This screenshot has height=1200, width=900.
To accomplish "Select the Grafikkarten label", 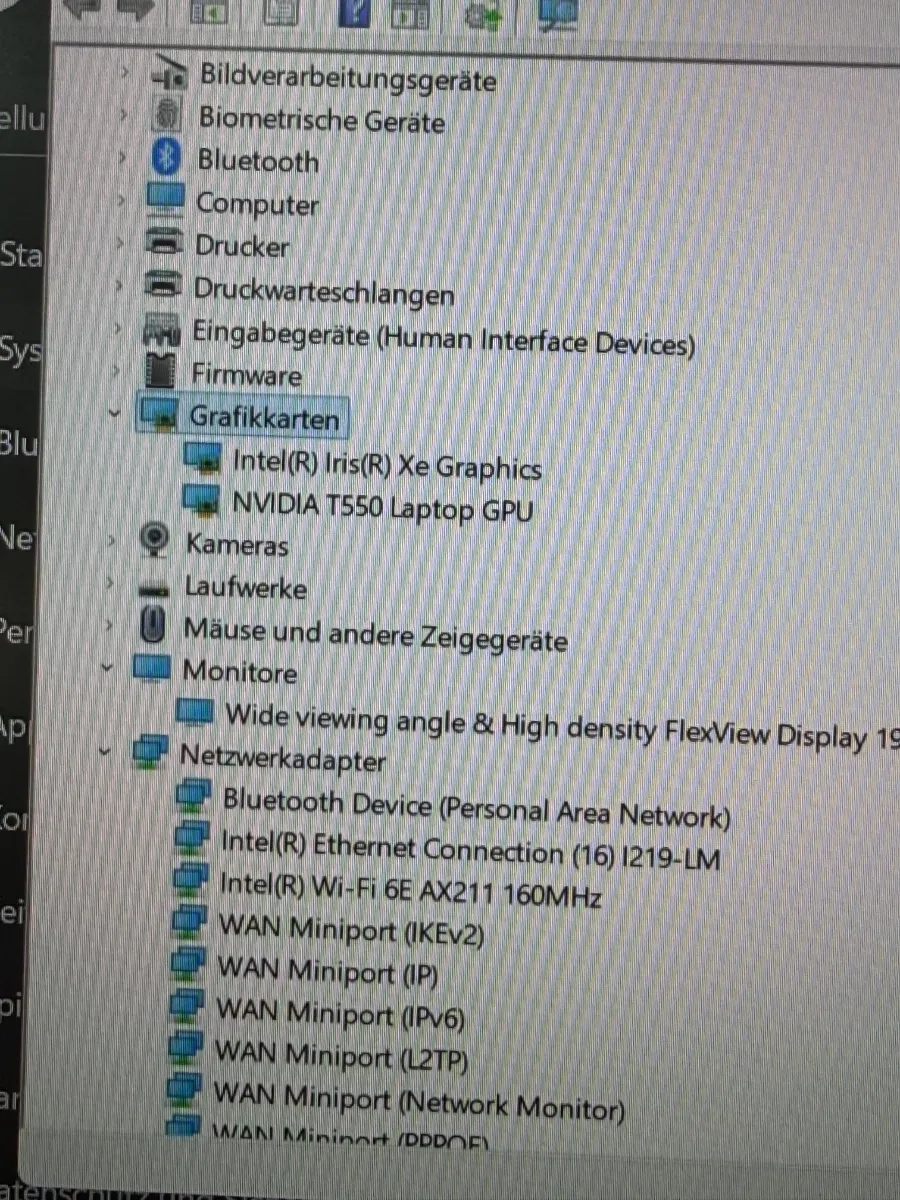I will pos(264,418).
